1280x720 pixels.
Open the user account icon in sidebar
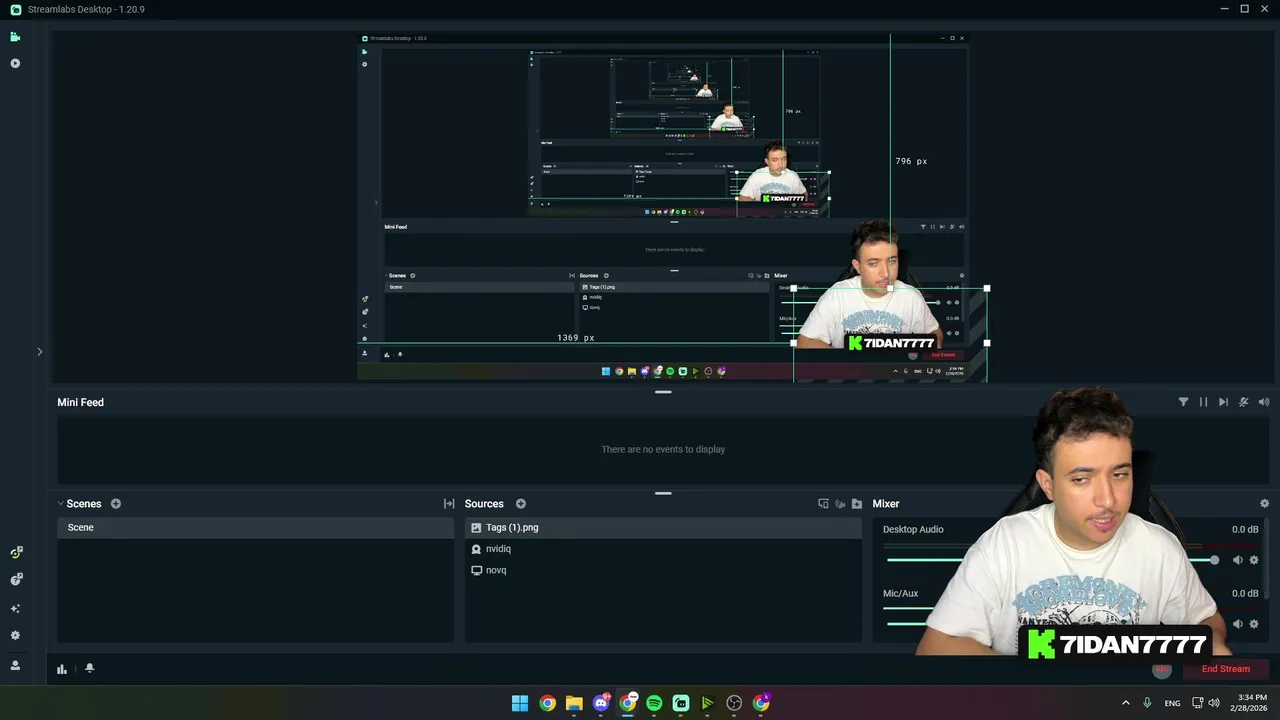[x=15, y=665]
